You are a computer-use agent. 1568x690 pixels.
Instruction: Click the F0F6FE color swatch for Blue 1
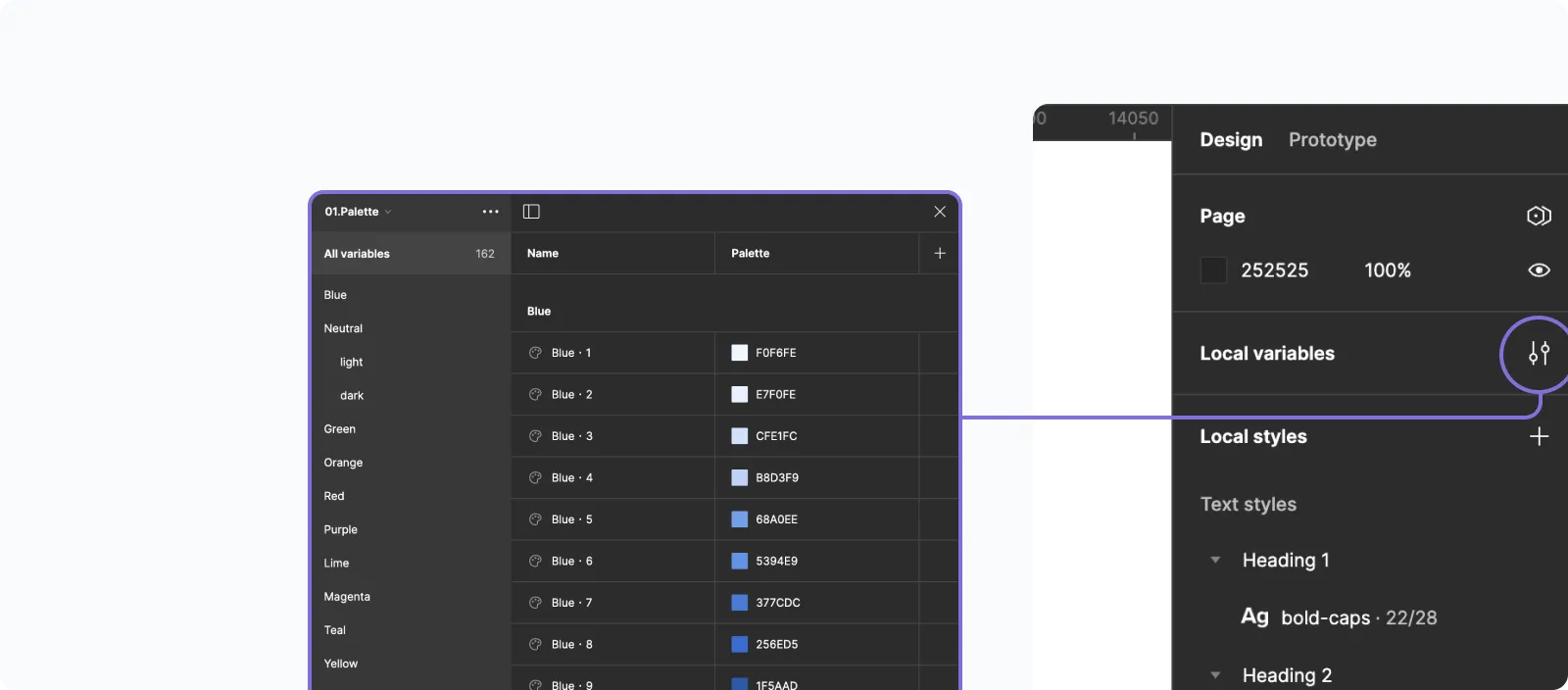(x=740, y=353)
